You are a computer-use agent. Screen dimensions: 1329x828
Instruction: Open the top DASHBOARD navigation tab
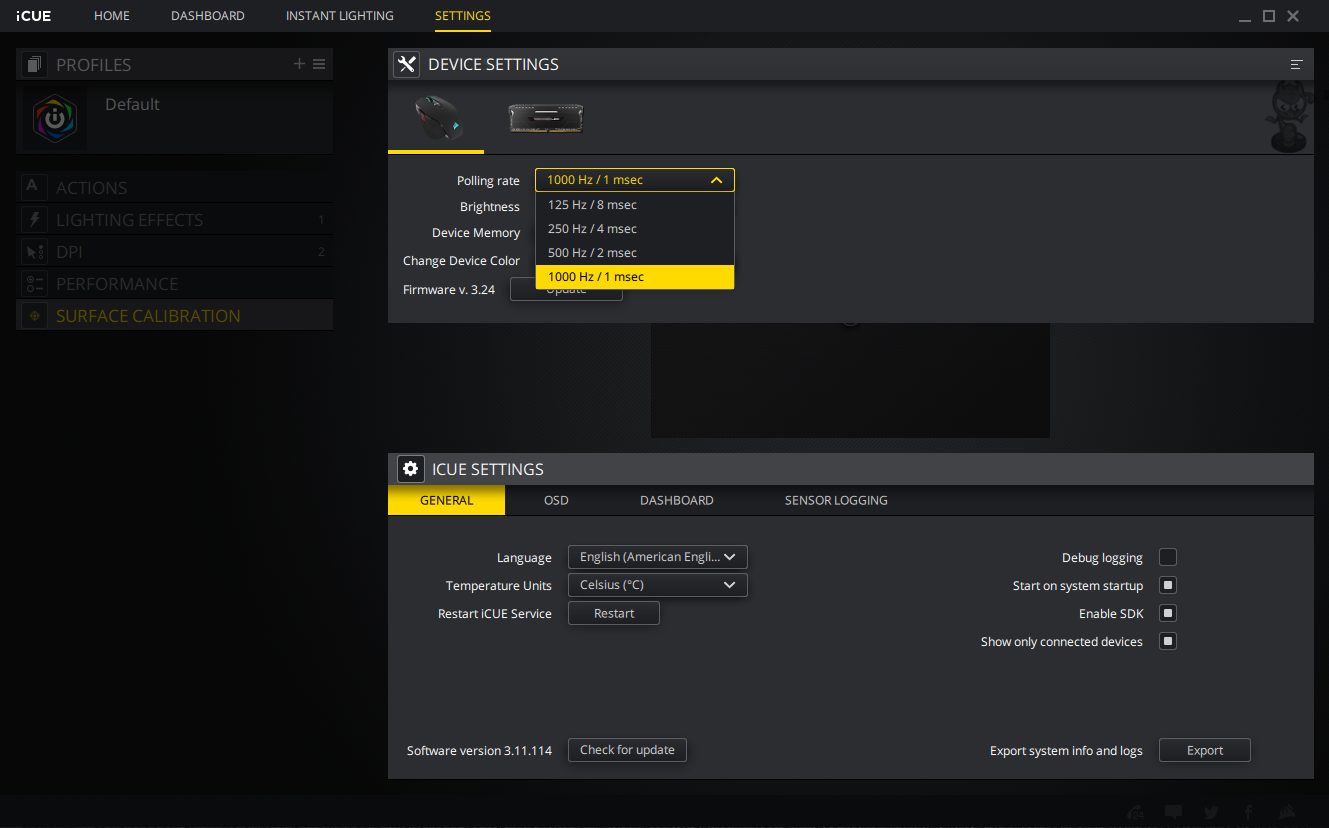pyautogui.click(x=208, y=16)
